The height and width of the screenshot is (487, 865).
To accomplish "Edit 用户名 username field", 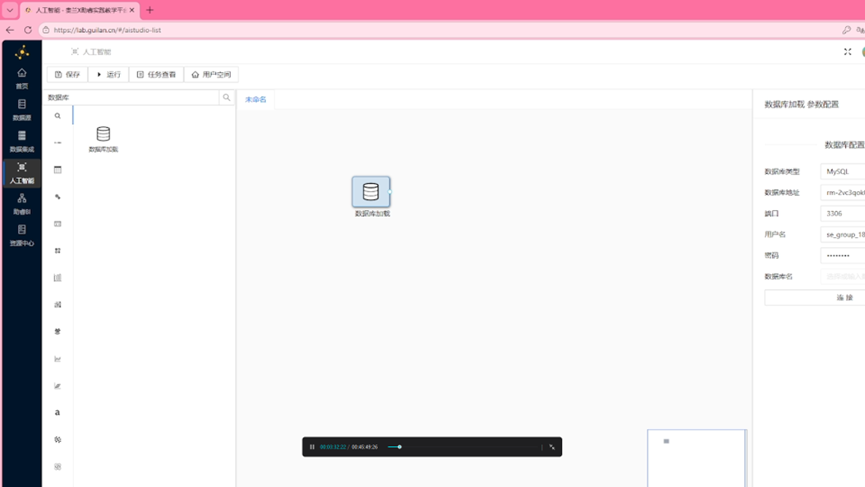I will [x=842, y=234].
